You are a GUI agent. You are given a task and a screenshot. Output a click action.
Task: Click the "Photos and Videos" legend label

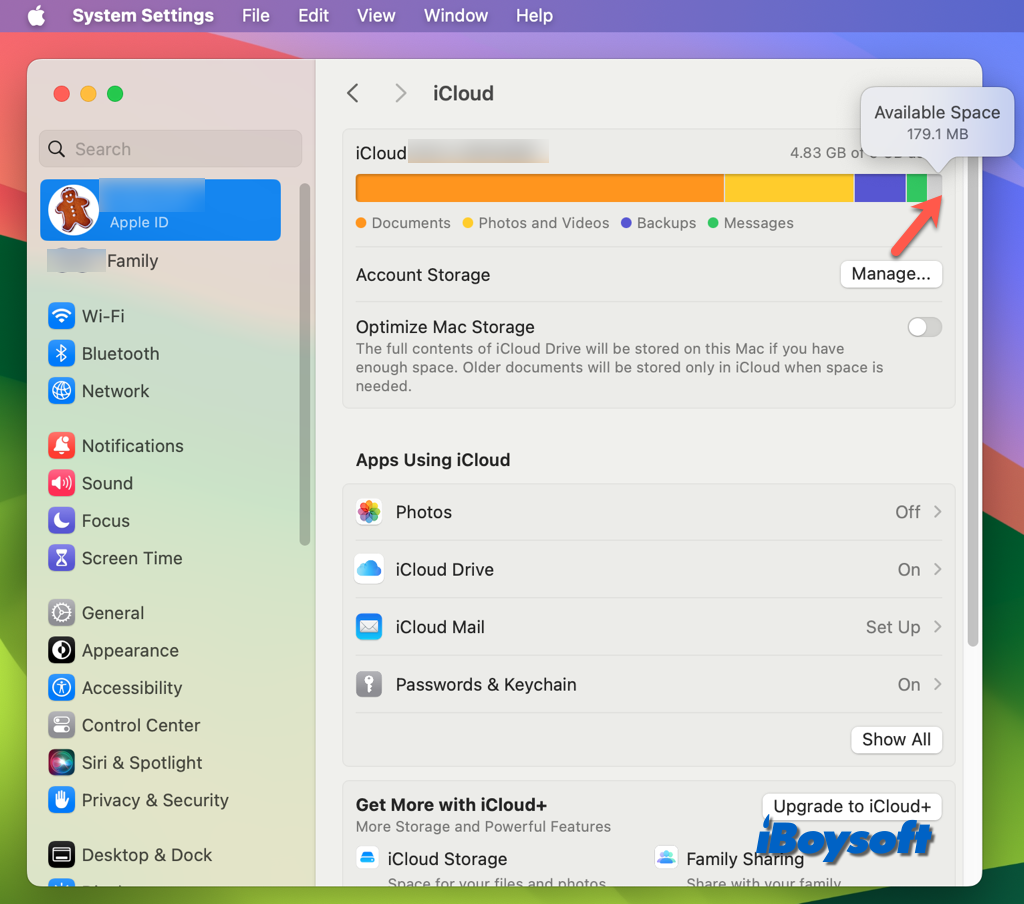543,223
